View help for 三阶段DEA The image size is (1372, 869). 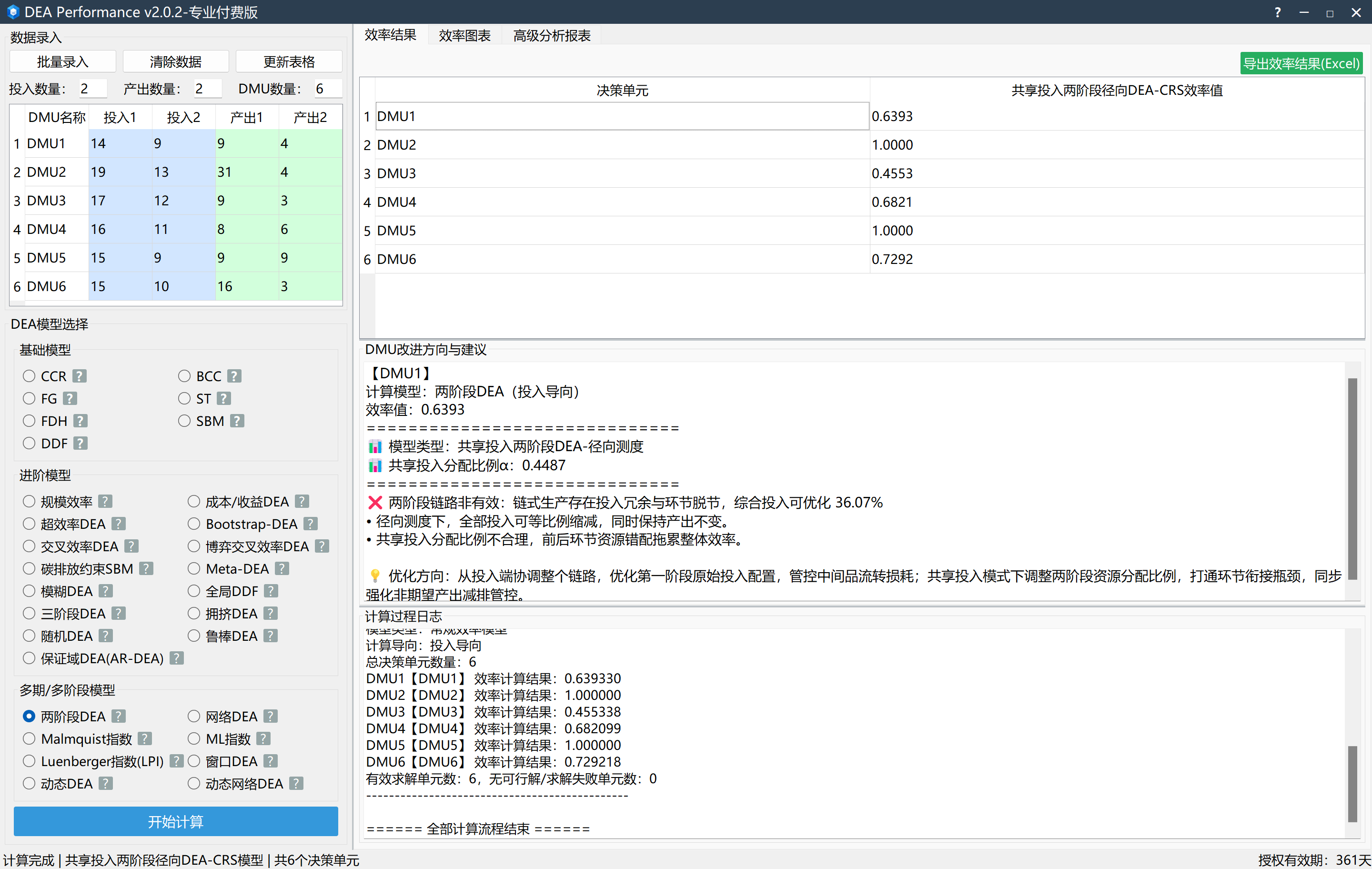tap(119, 614)
